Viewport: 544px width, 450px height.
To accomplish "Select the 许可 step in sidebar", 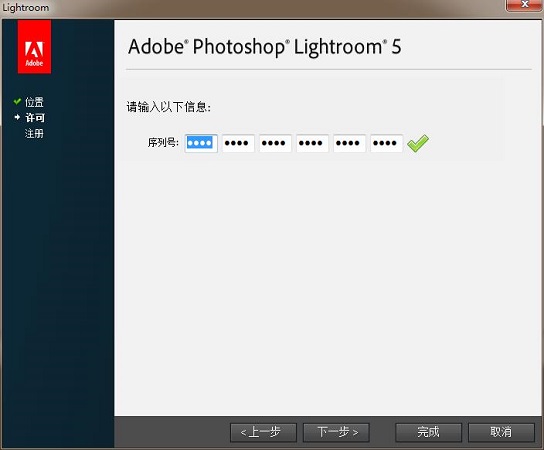I will coord(35,118).
